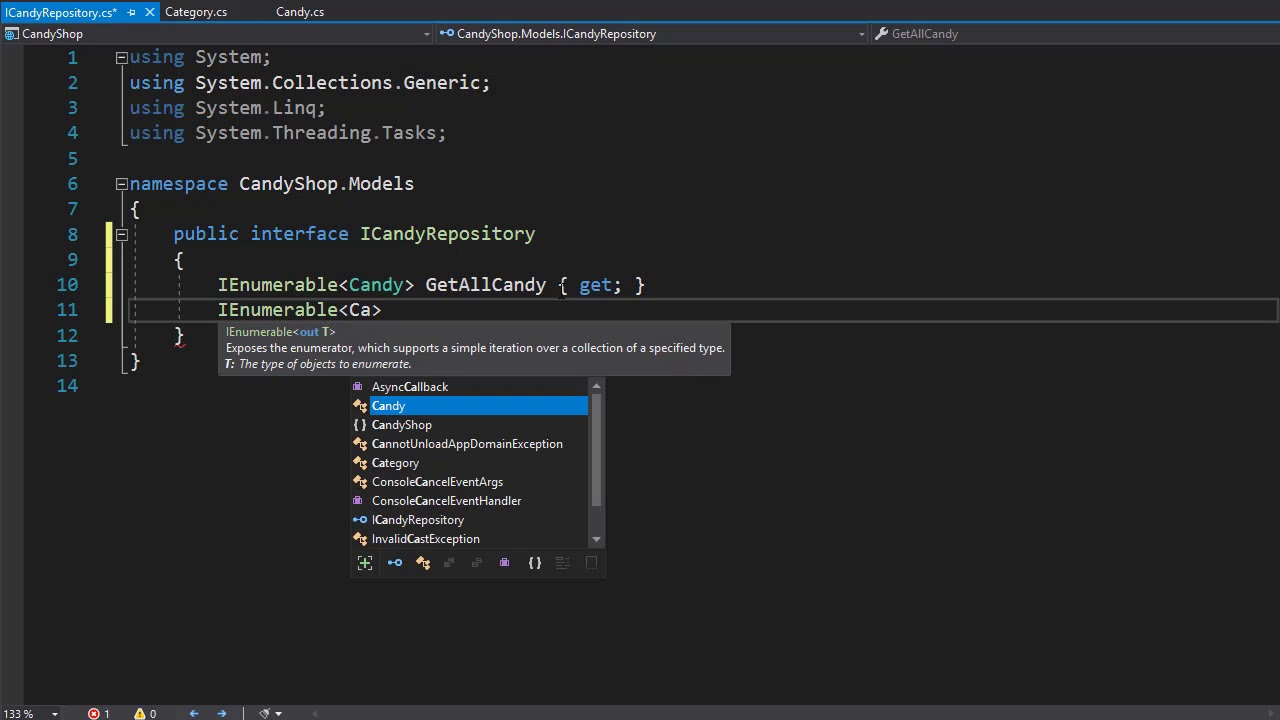Click line number 14 in the margin
1280x720 pixels.
point(67,386)
